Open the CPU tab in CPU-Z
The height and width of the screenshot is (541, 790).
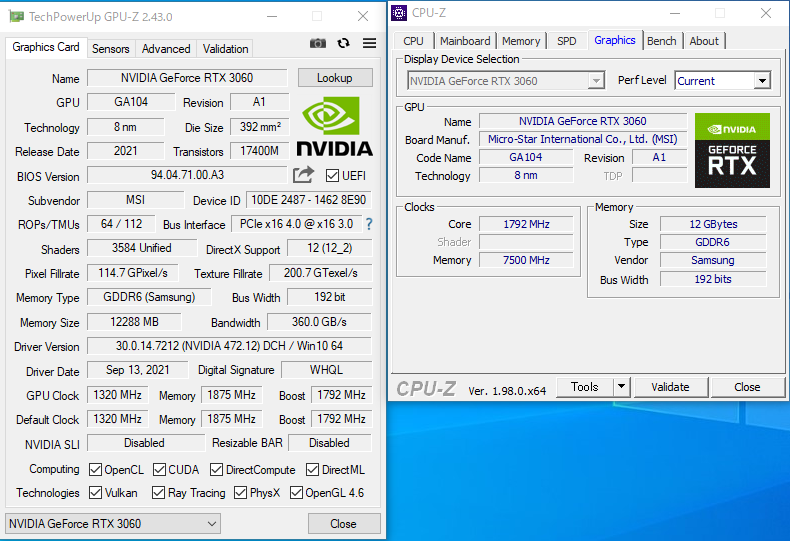413,41
